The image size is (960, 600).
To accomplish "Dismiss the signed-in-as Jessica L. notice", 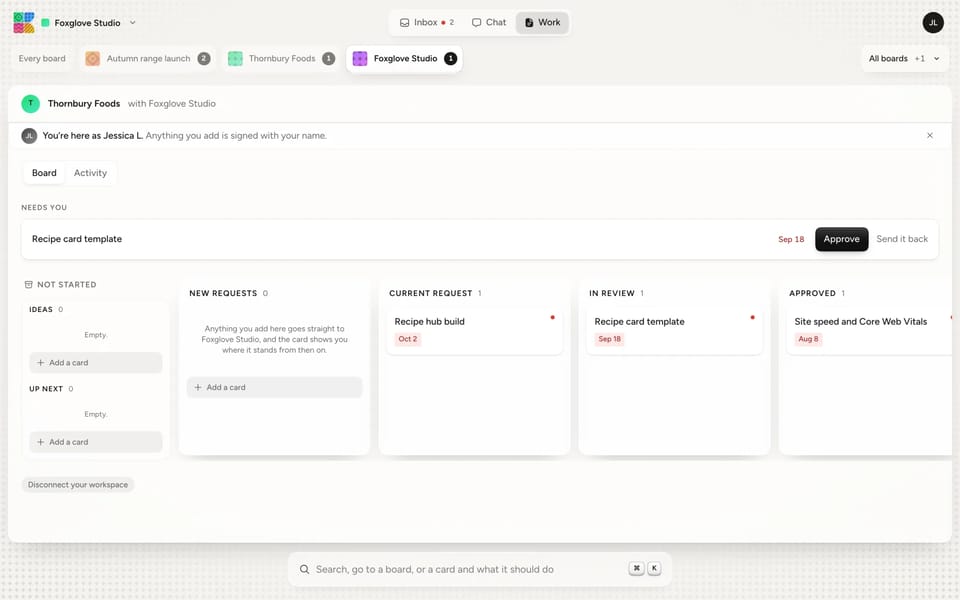I will tap(929, 135).
